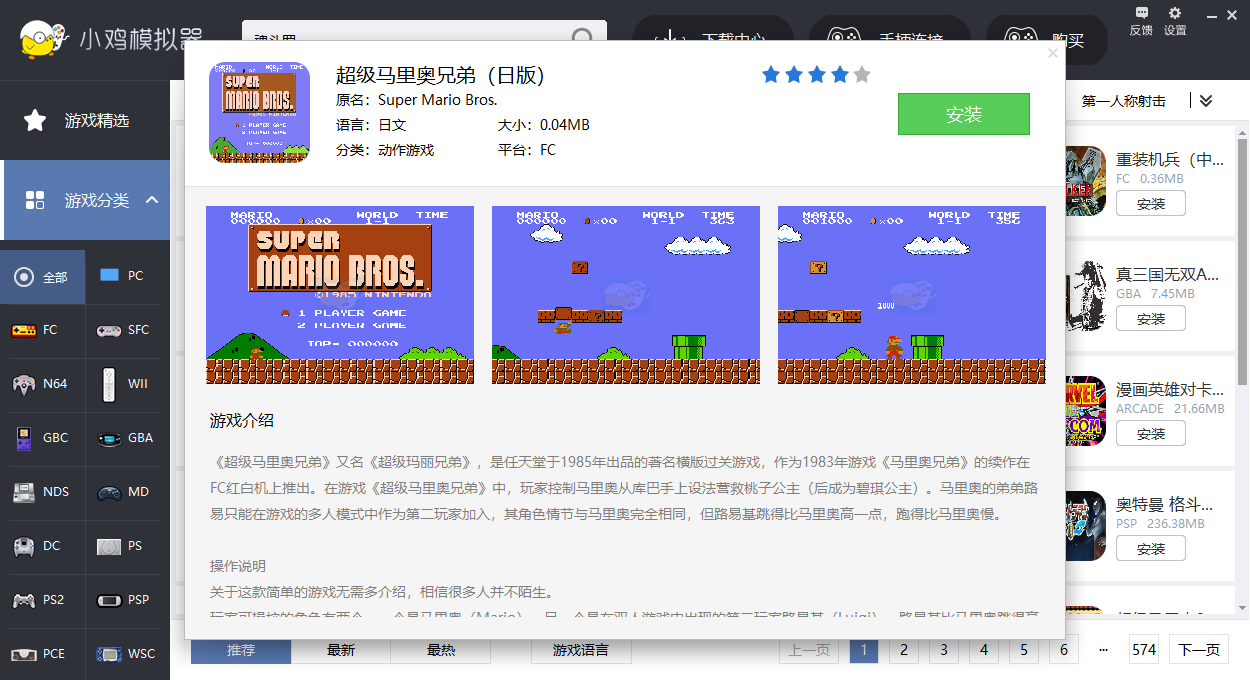The height and width of the screenshot is (680, 1250).
Task: Jump to page 3
Action: click(x=944, y=650)
